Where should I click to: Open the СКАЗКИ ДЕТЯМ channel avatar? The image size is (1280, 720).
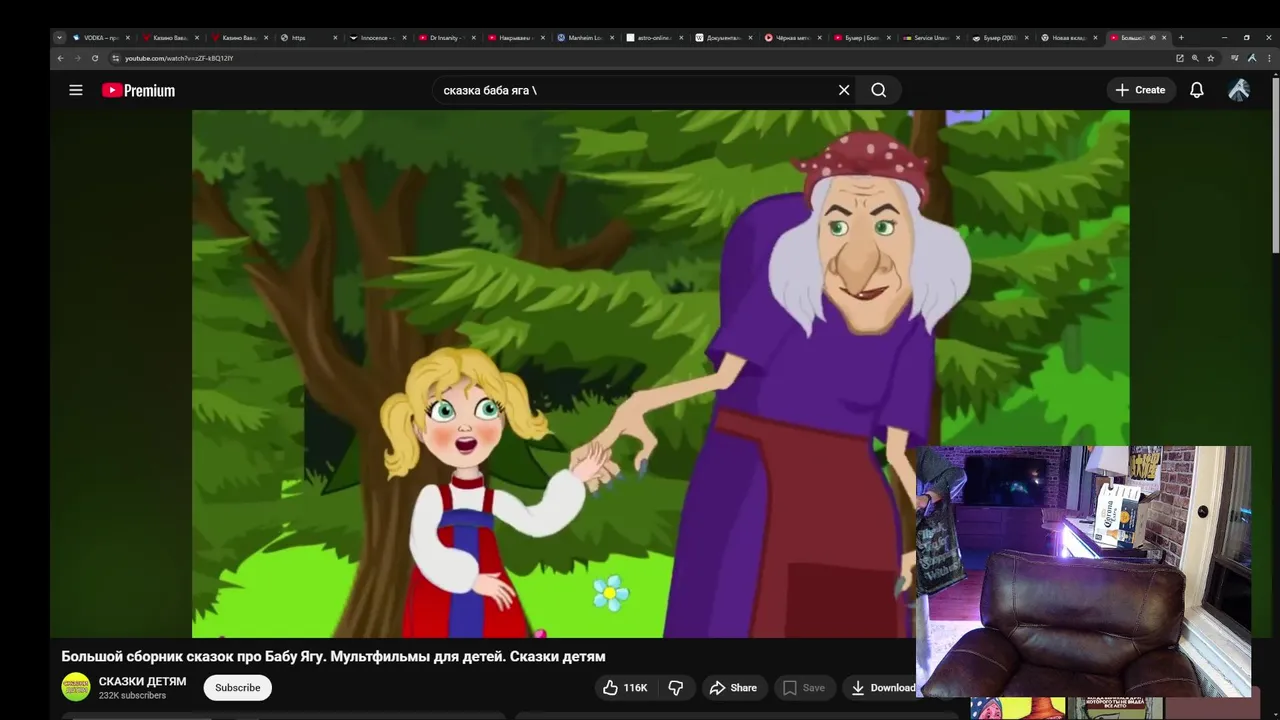point(76,687)
